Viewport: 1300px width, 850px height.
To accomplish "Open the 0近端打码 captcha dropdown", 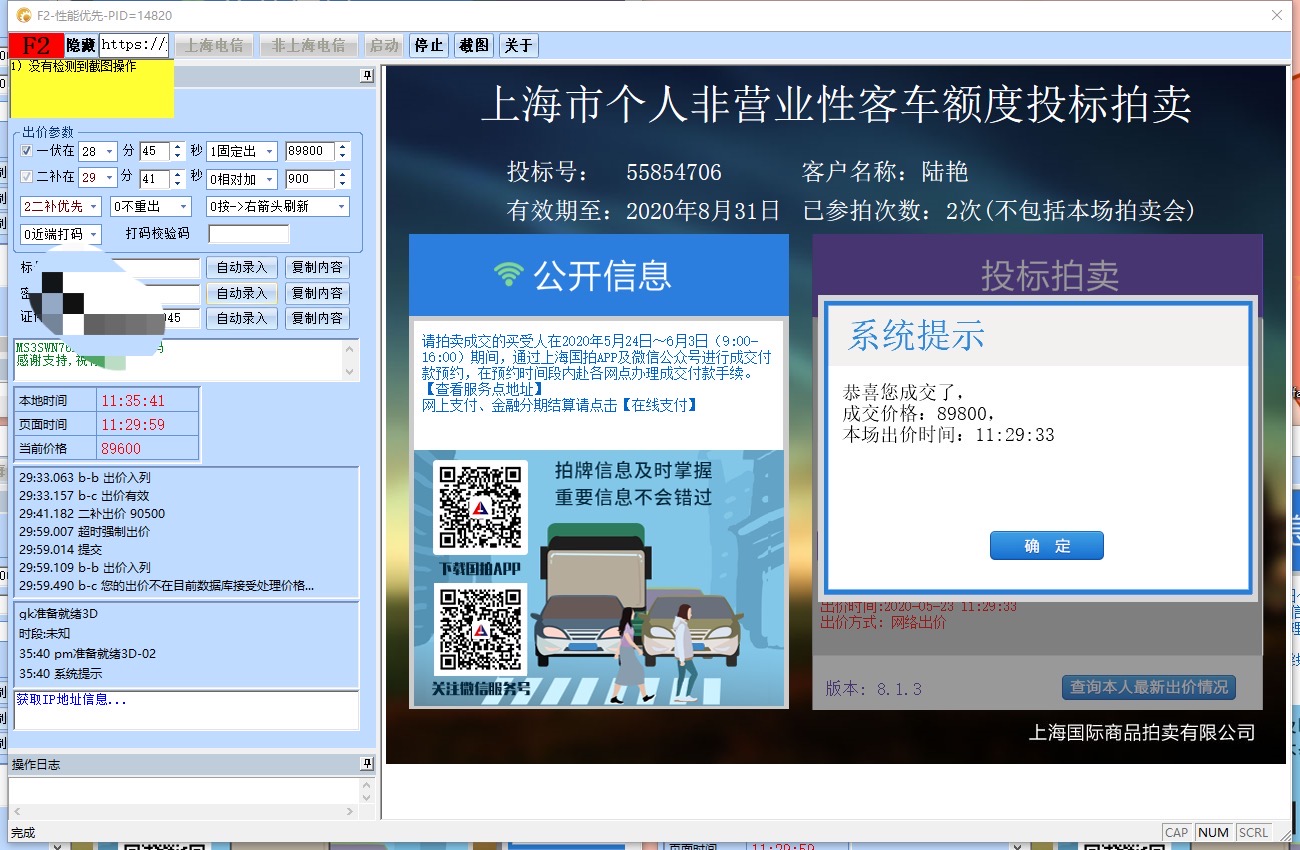I will click(x=61, y=234).
